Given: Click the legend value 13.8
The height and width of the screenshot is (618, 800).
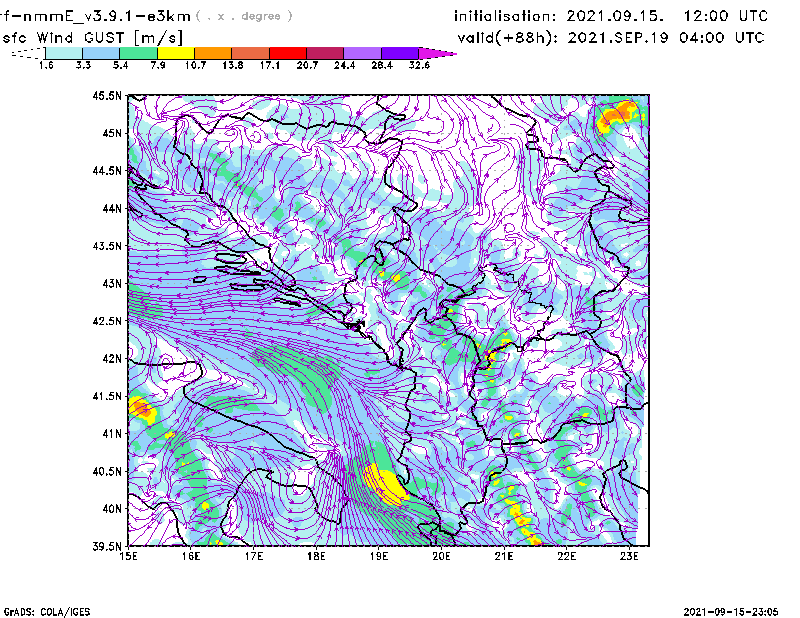Looking at the screenshot, I should [233, 65].
